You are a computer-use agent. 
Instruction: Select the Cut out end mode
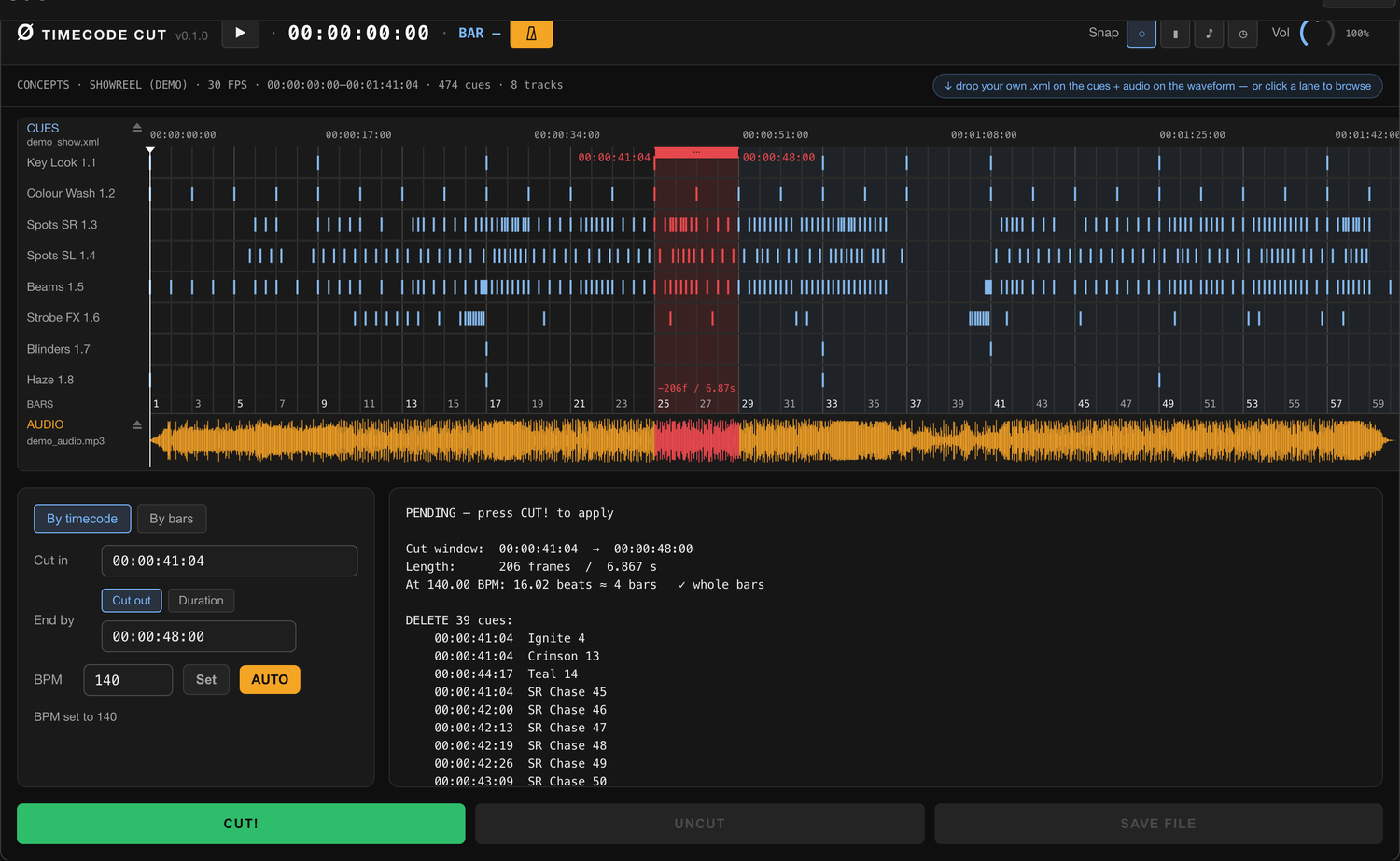click(132, 601)
